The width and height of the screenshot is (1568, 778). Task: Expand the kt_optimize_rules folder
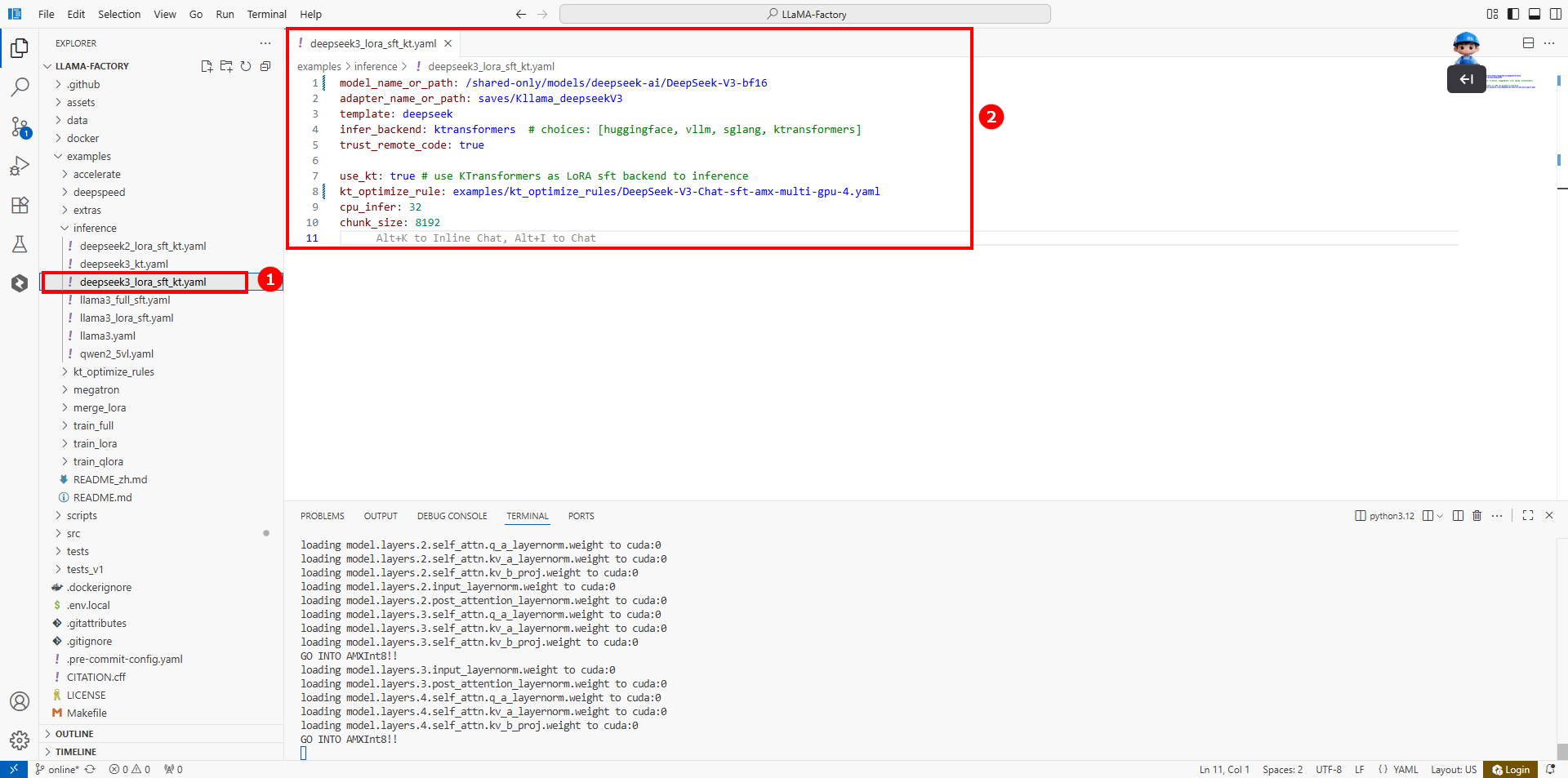click(114, 372)
